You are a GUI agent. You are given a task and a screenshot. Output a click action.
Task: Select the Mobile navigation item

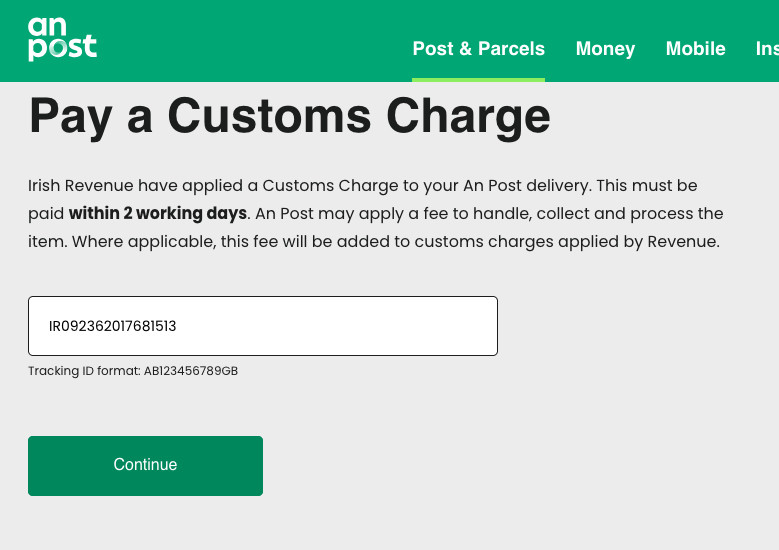tap(695, 48)
